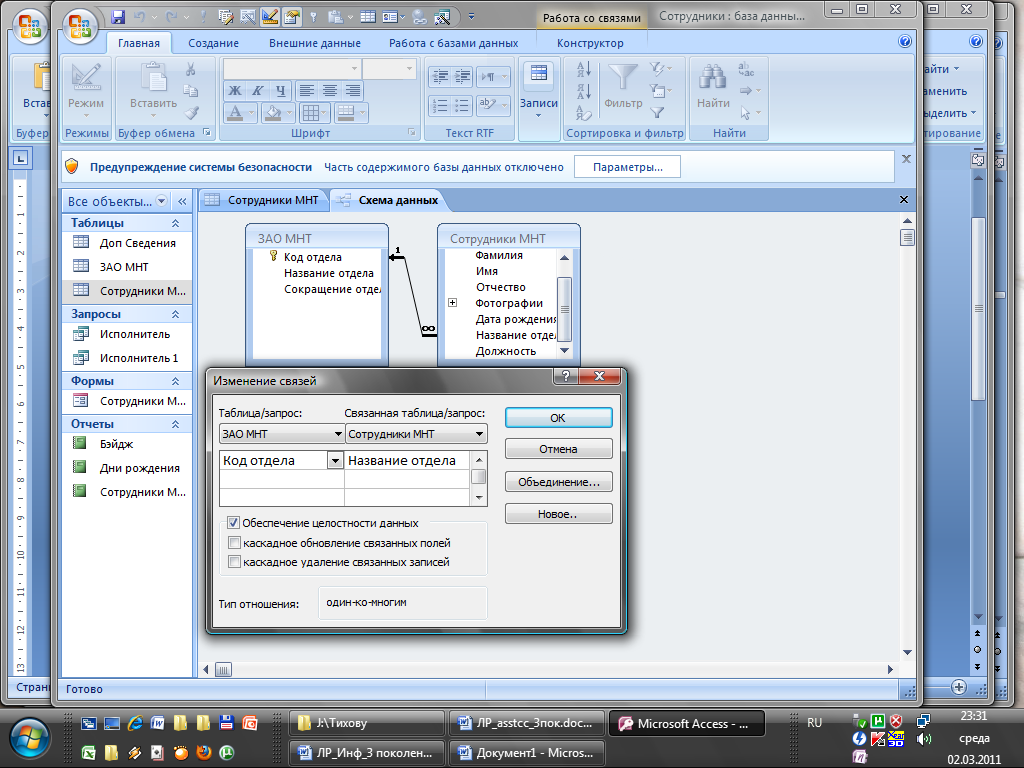Open the Код отдела field dropdown arrow
The image size is (1024, 768).
[x=335, y=460]
